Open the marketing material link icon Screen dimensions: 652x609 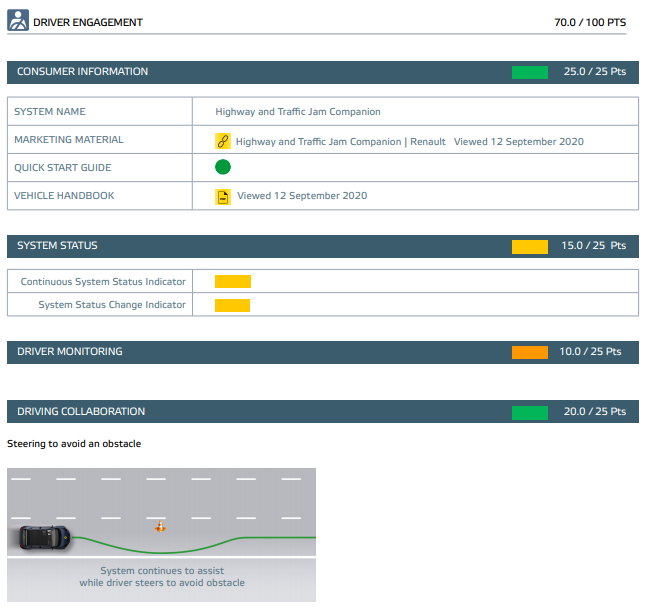(223, 141)
